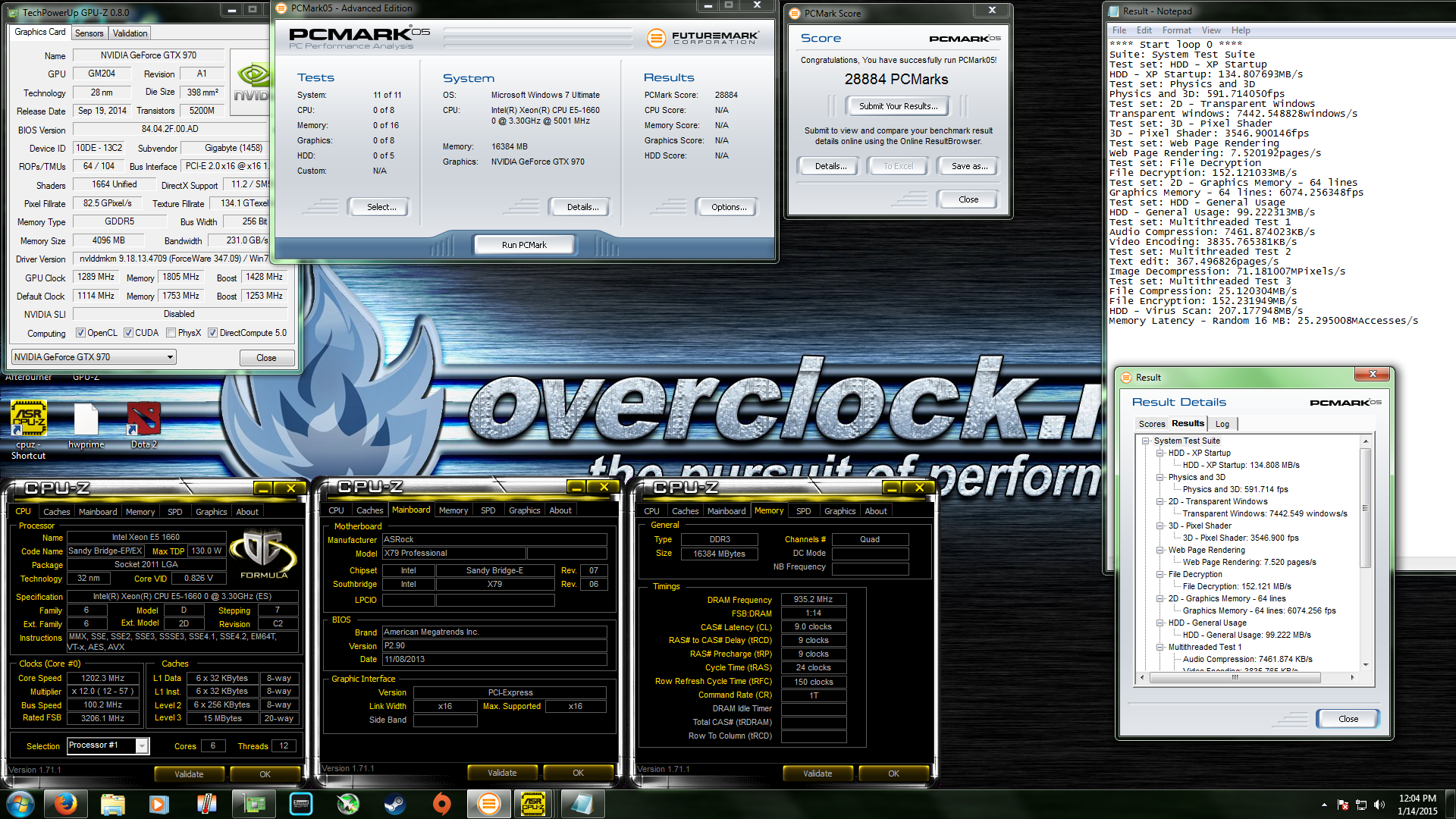Viewport: 1456px width, 819px height.
Task: Close the GPU-Z window via Close button
Action: 266,358
